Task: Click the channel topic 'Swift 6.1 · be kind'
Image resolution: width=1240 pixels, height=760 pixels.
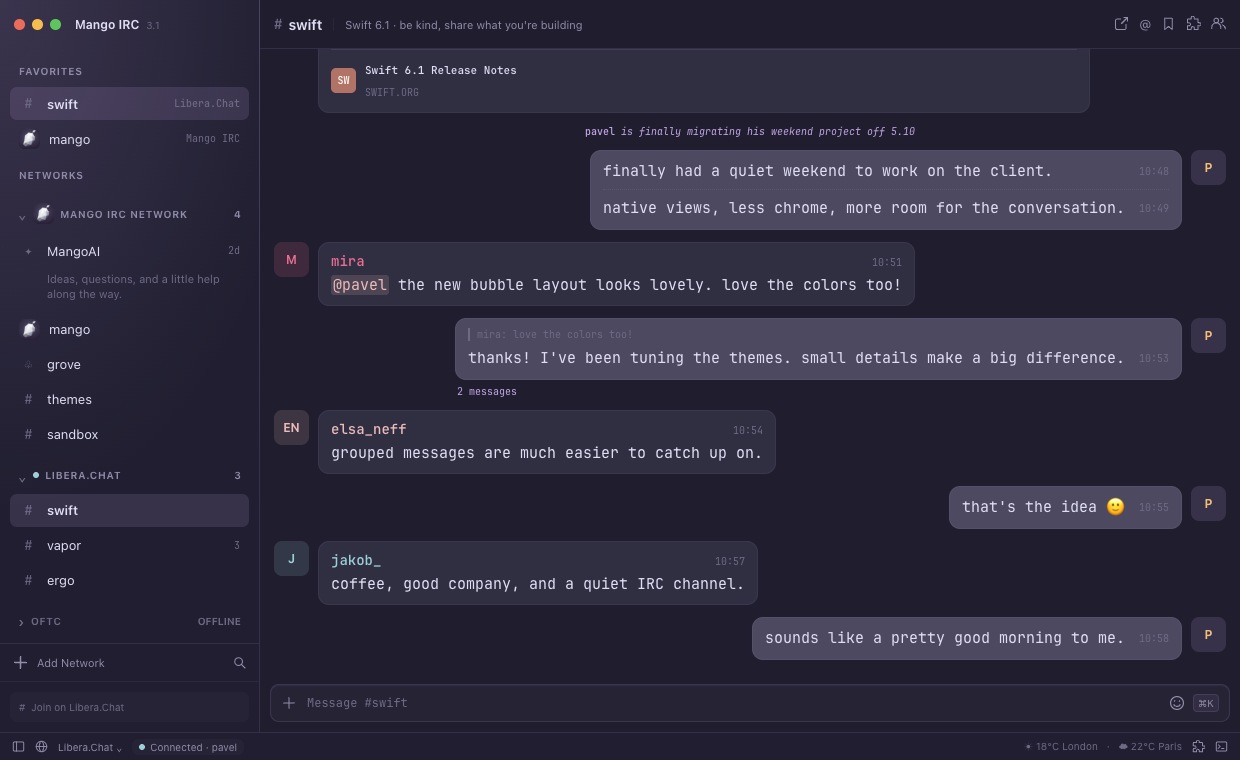Action: coord(463,25)
